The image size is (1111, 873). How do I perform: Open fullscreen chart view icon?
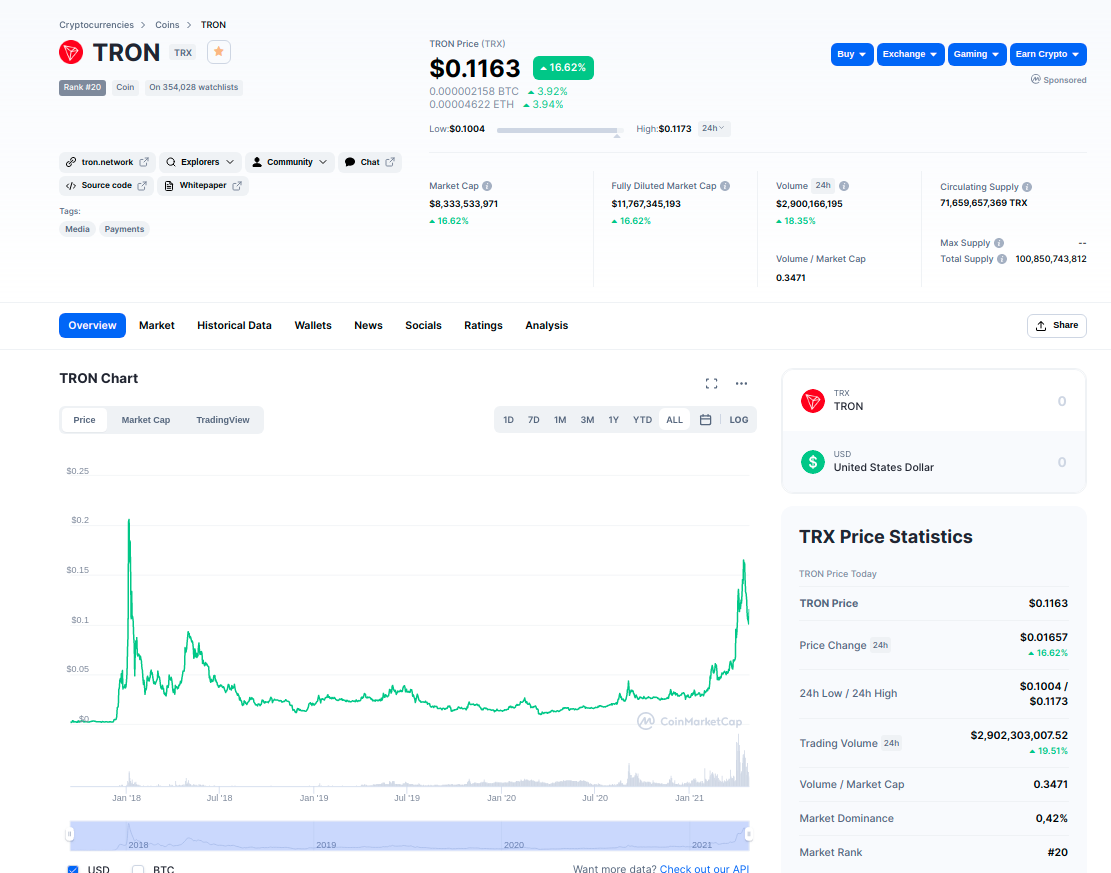tap(712, 383)
